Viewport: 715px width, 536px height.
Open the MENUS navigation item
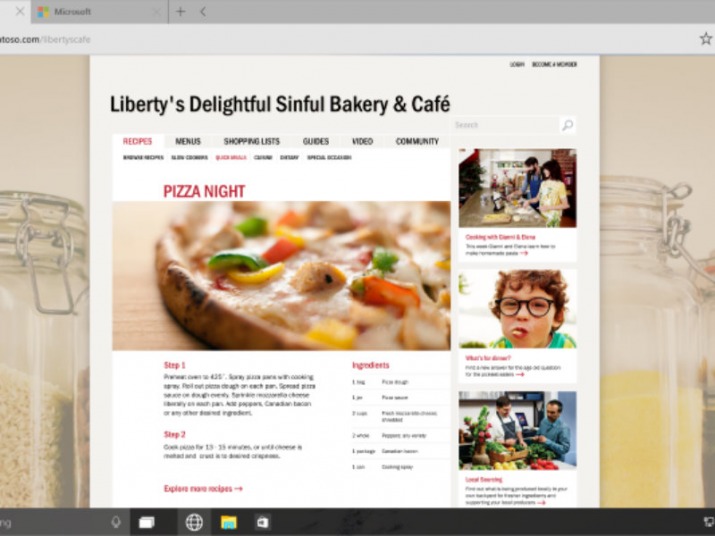pos(188,141)
